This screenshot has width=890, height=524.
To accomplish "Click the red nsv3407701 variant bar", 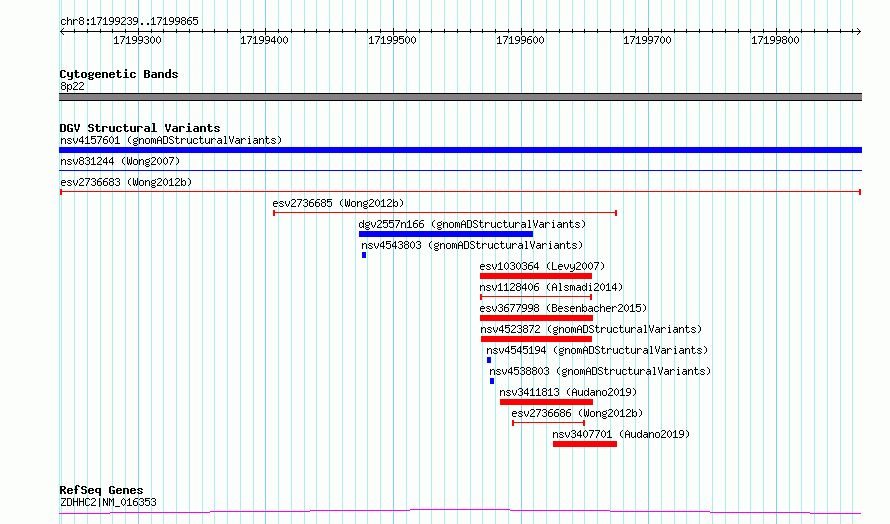I will pos(585,444).
